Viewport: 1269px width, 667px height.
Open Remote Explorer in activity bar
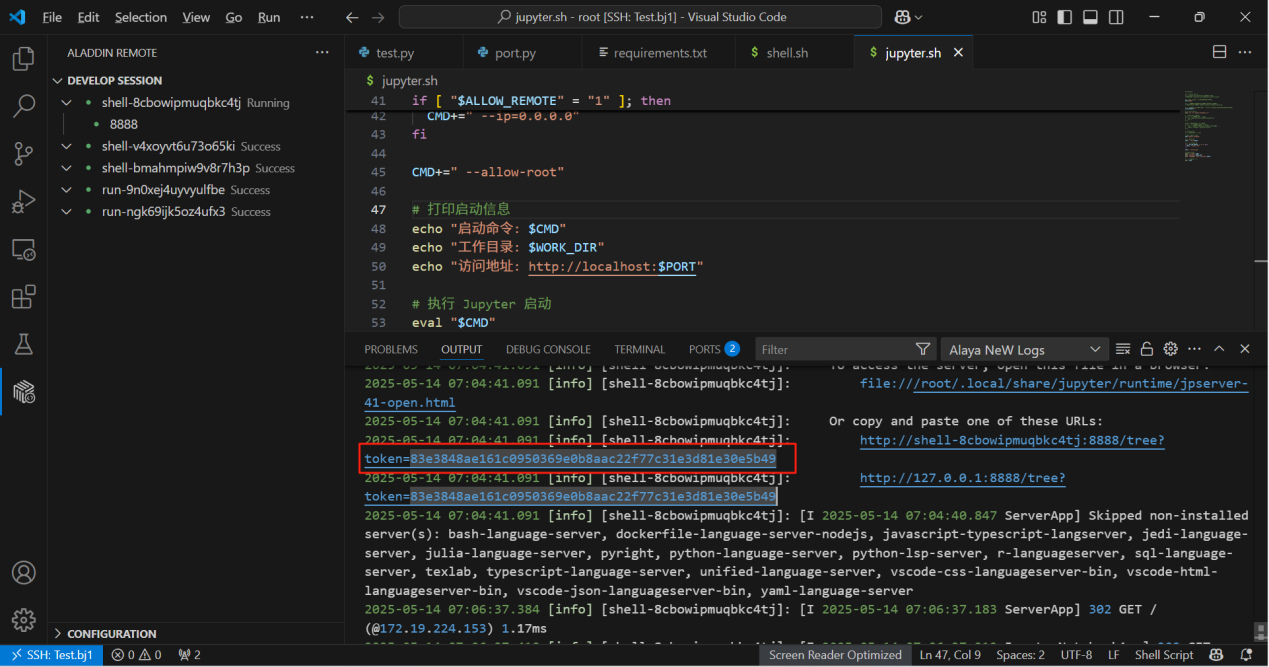(23, 249)
